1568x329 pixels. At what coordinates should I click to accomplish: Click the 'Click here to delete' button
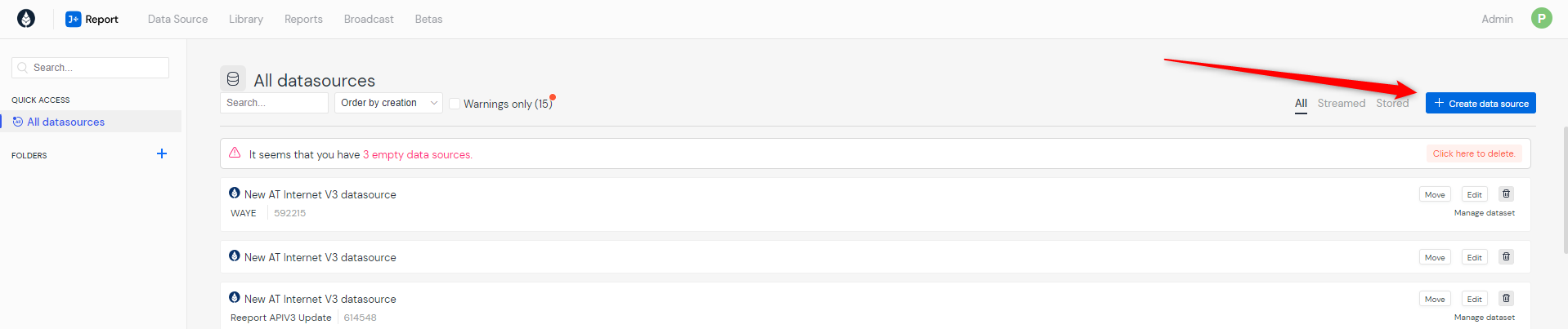(1473, 153)
